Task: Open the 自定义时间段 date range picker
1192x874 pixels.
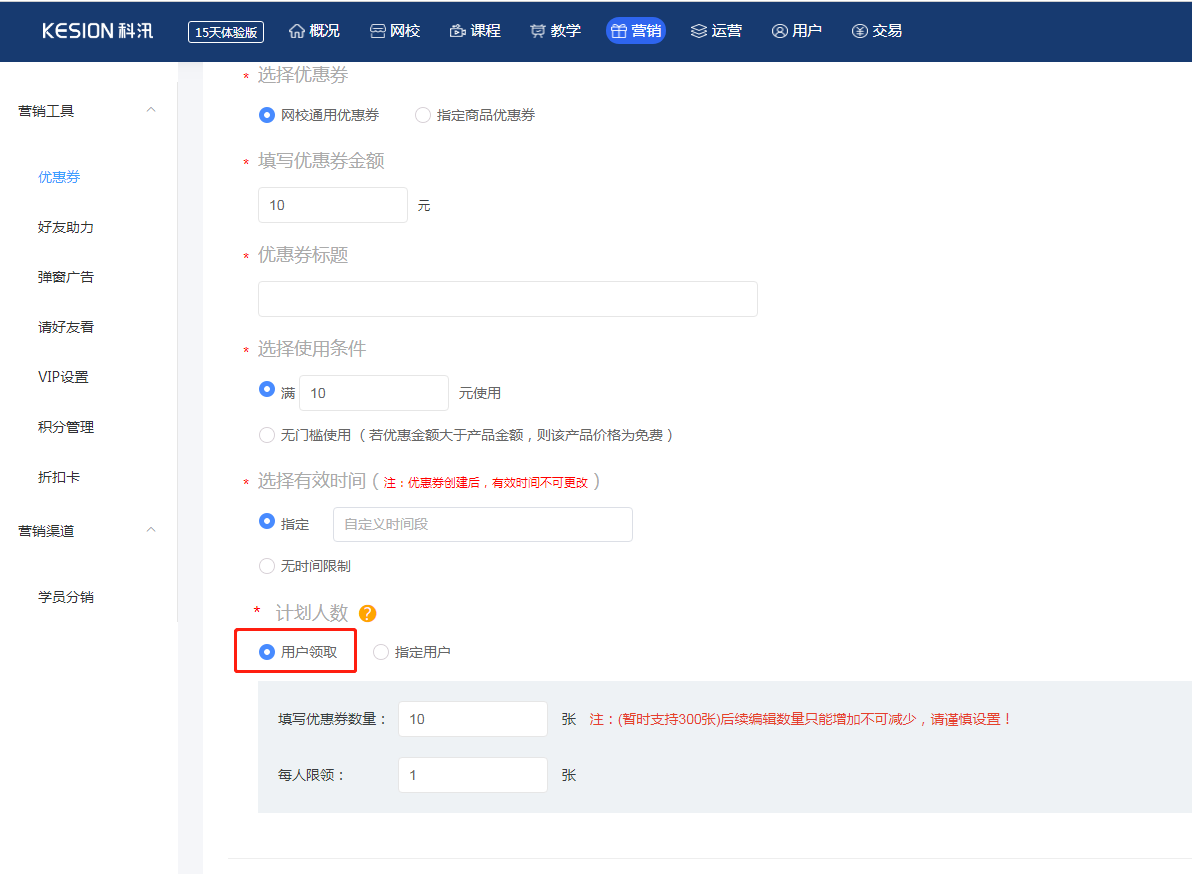Action: pos(482,524)
